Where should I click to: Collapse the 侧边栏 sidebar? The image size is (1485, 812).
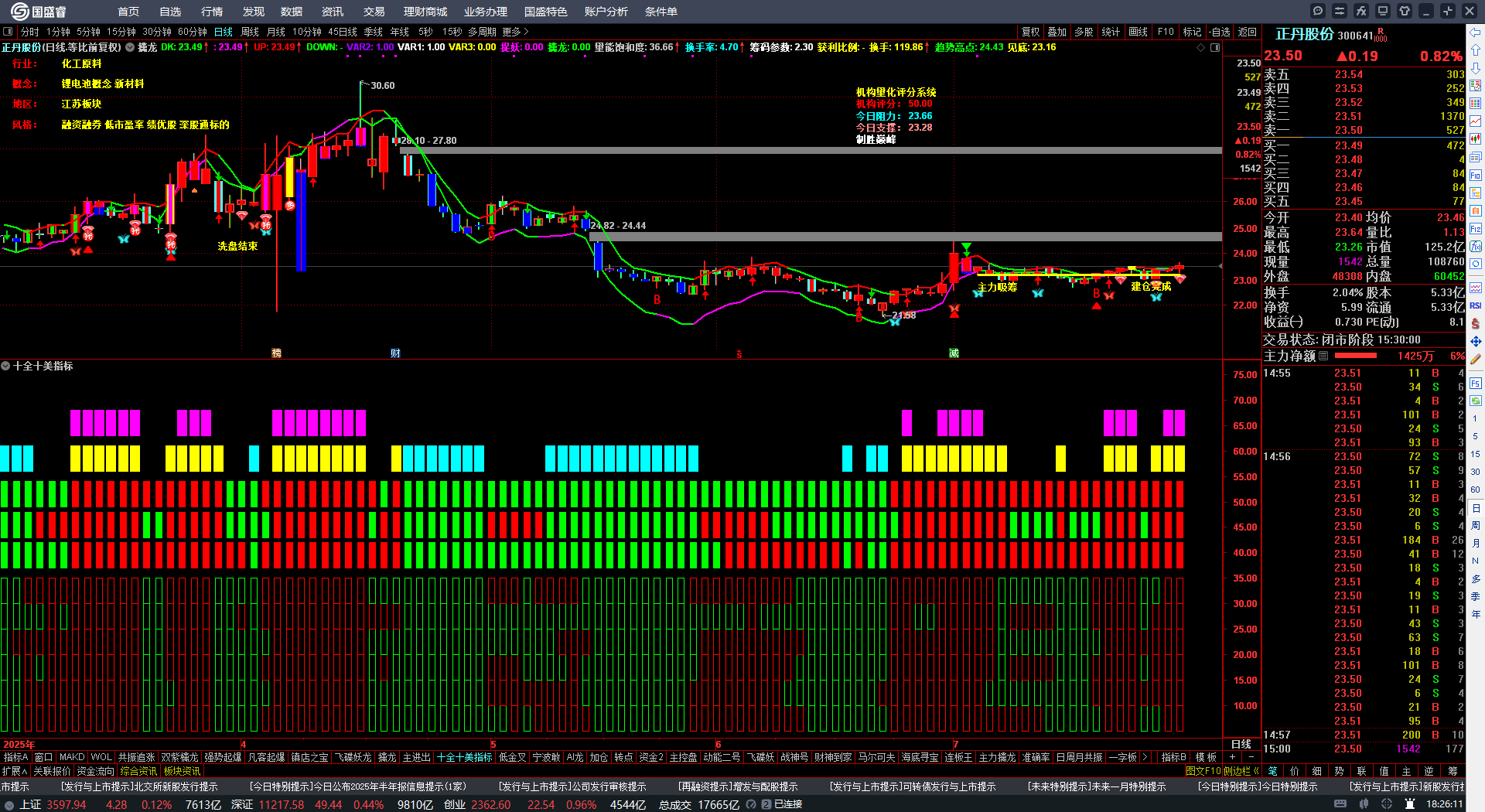(x=1241, y=771)
